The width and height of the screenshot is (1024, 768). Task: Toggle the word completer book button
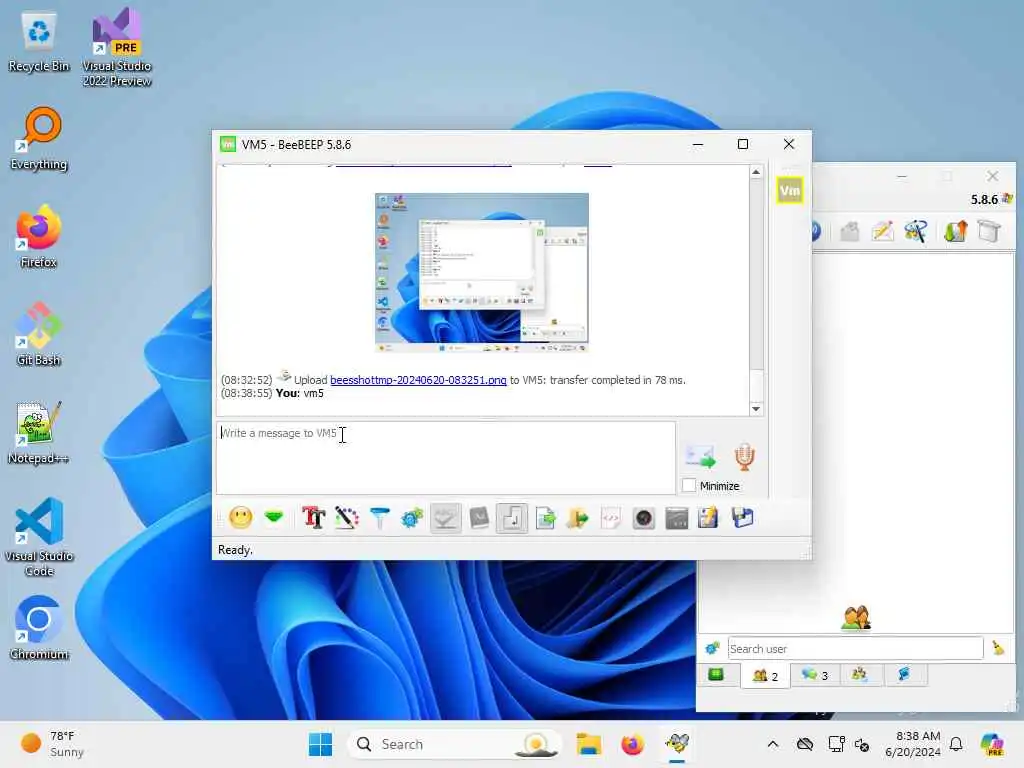[479, 518]
